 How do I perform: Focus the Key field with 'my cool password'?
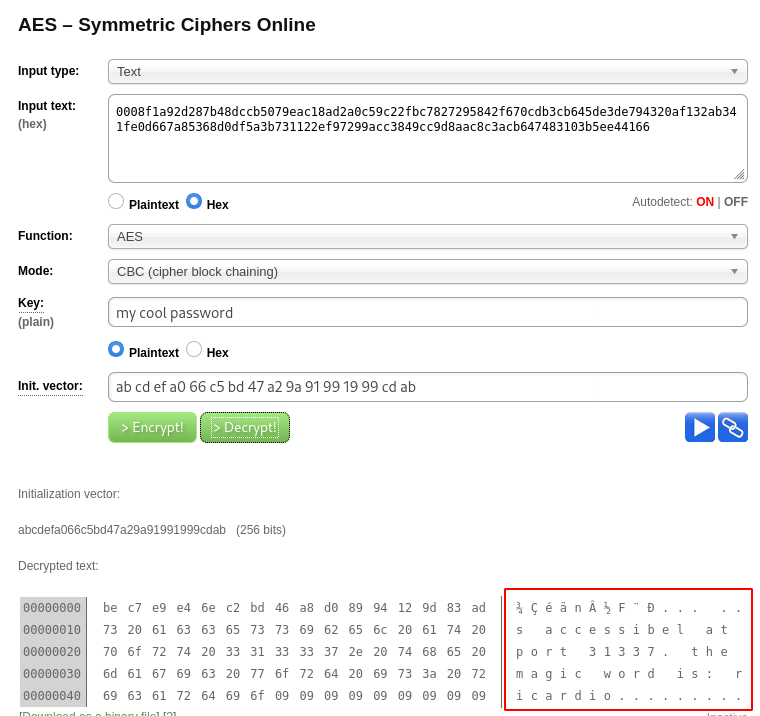[x=427, y=313]
